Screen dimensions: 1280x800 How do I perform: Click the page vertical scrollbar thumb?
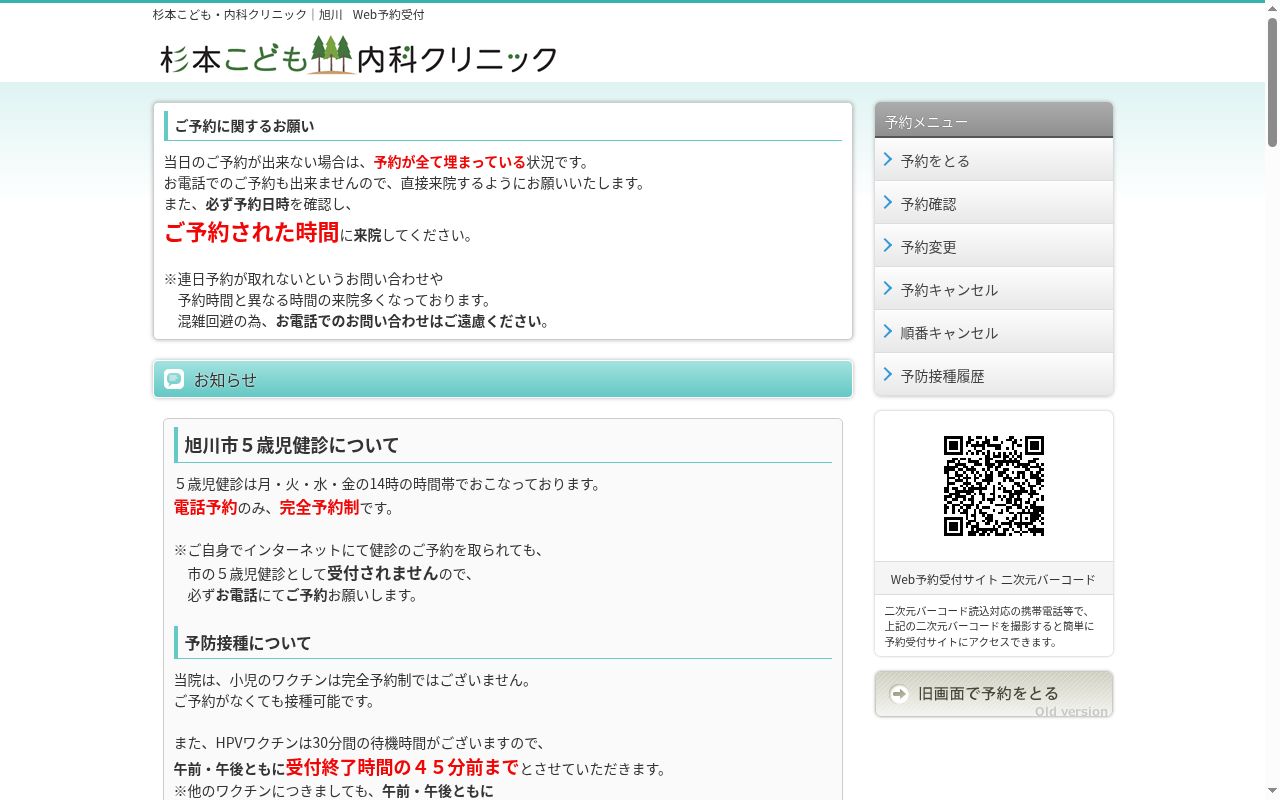[1272, 82]
